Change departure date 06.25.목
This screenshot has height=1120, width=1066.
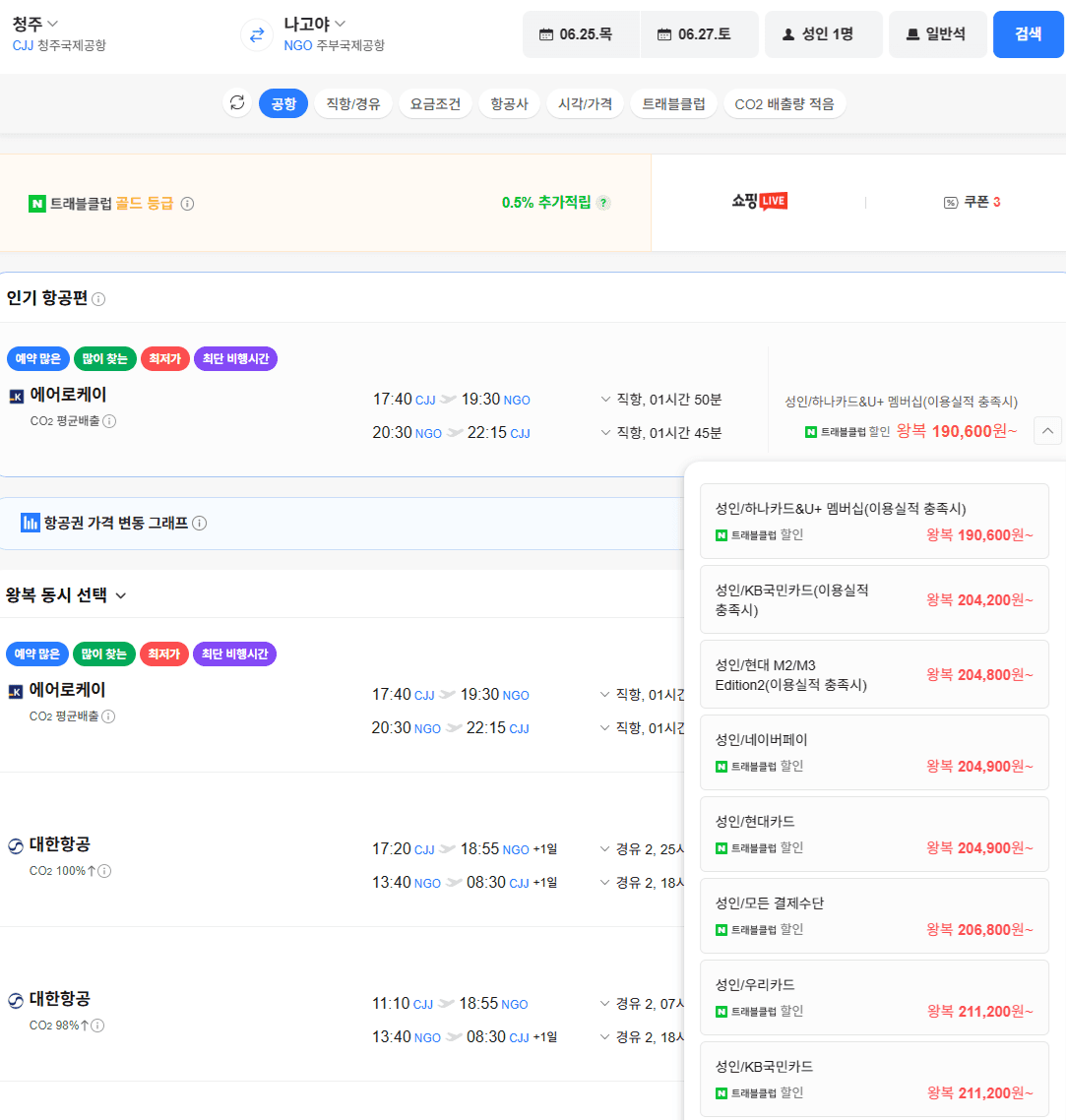pyautogui.click(x=581, y=34)
